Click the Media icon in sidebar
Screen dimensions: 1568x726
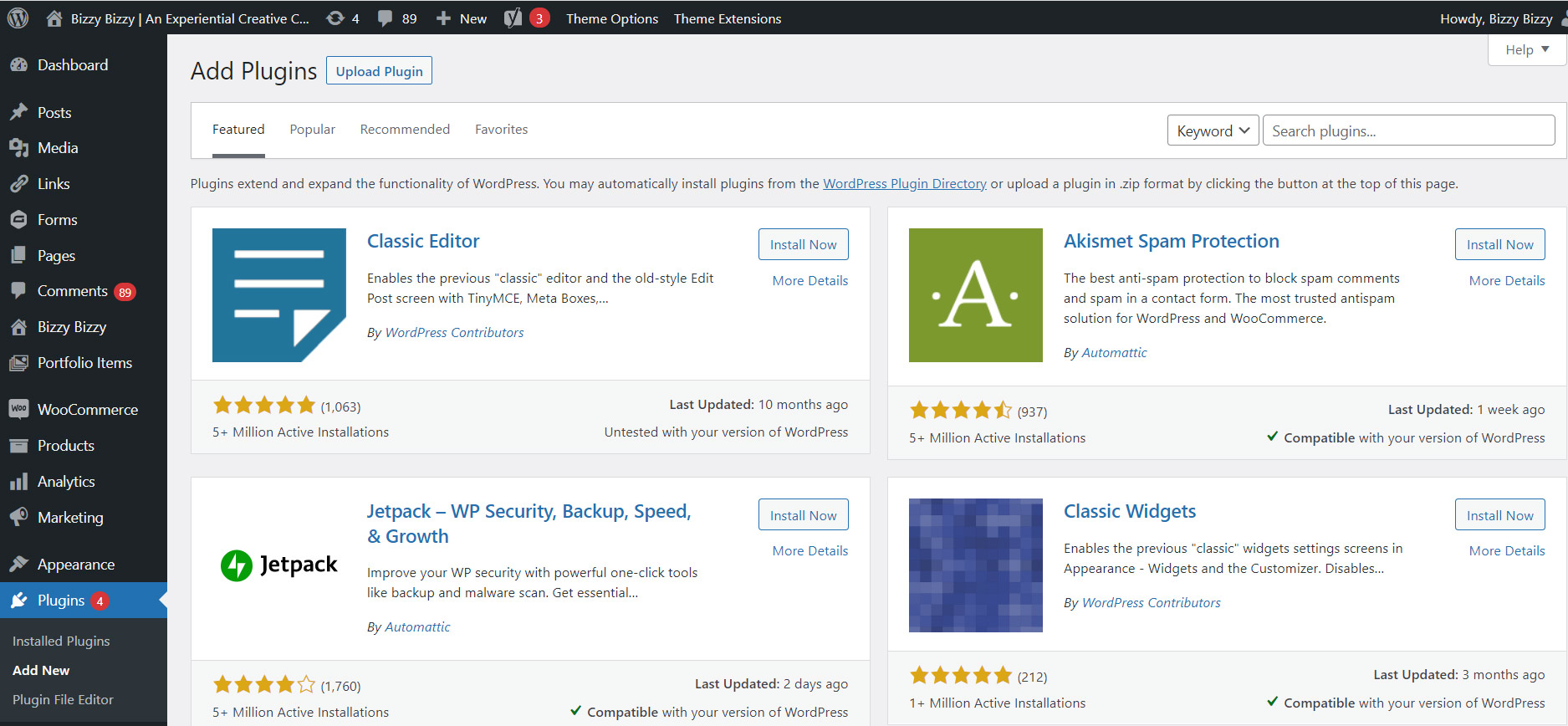18,148
